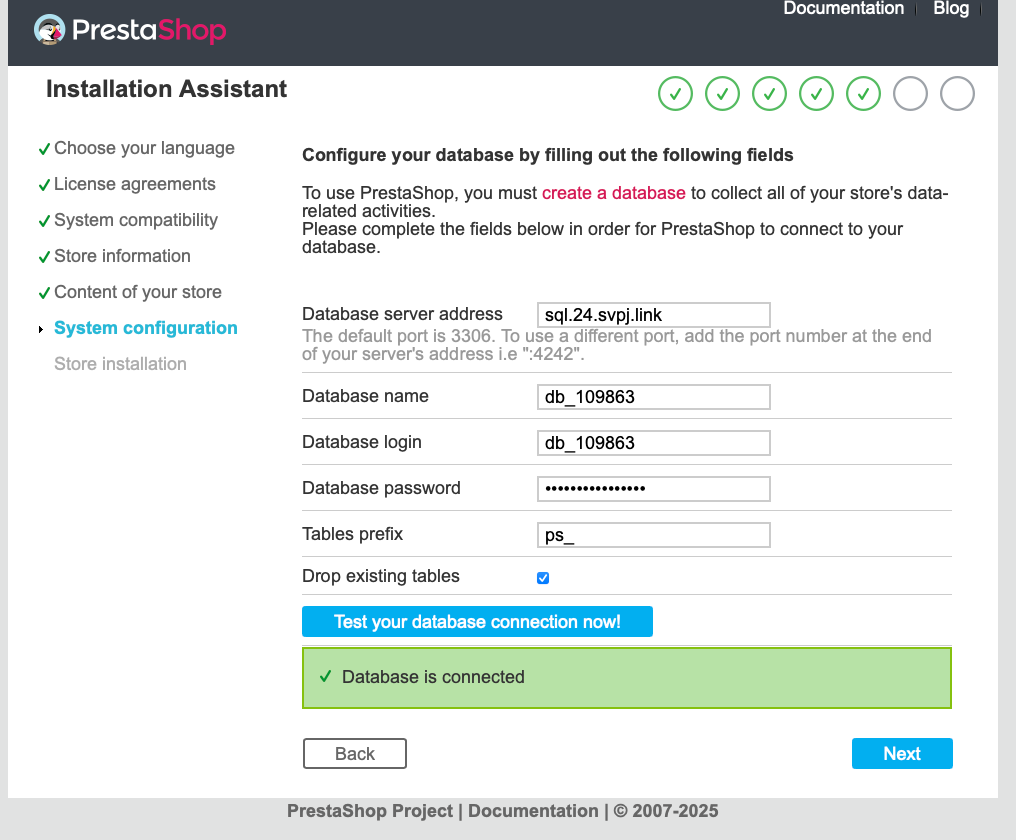1016x840 pixels.
Task: Edit the Tables prefix field
Action: 653,535
